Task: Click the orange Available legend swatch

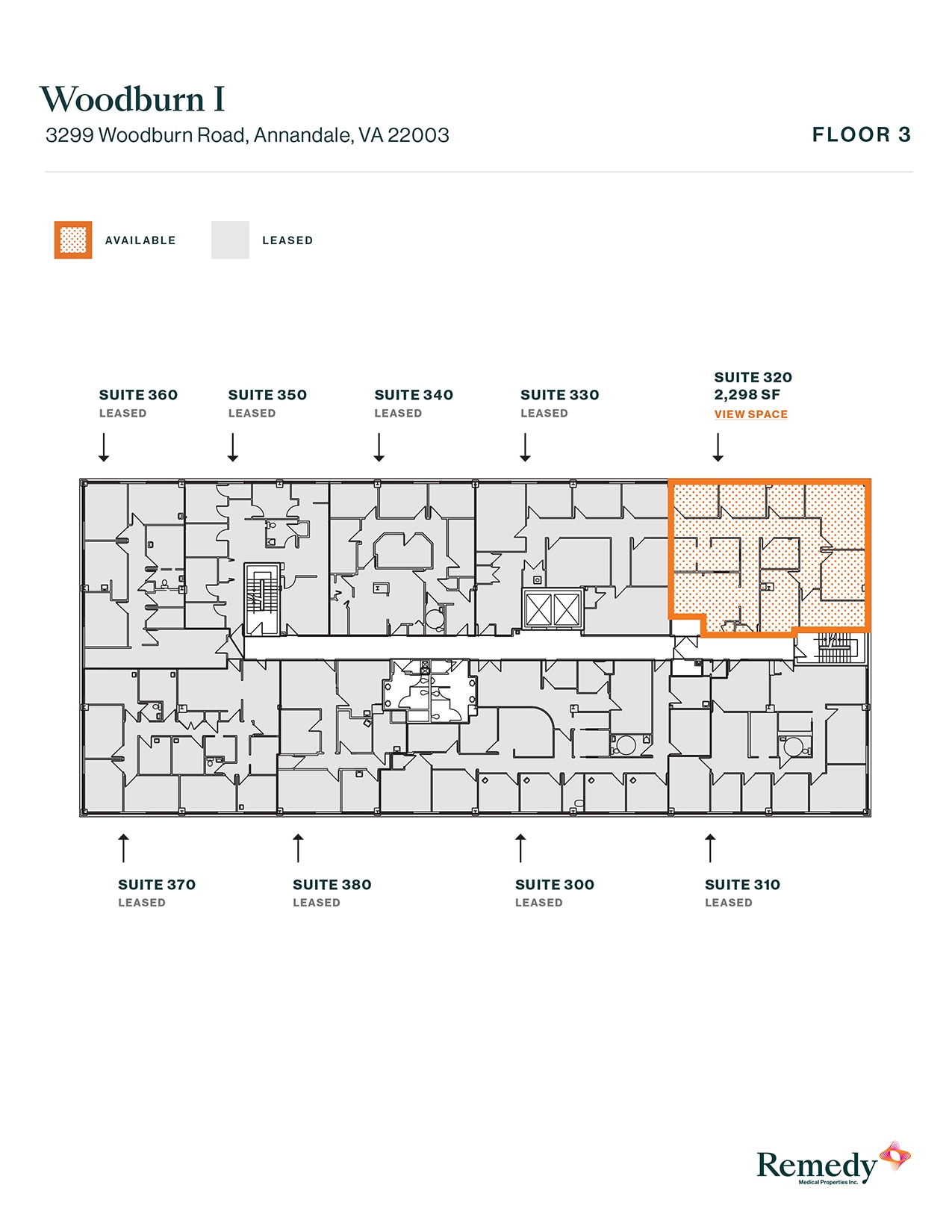Action: [73, 240]
